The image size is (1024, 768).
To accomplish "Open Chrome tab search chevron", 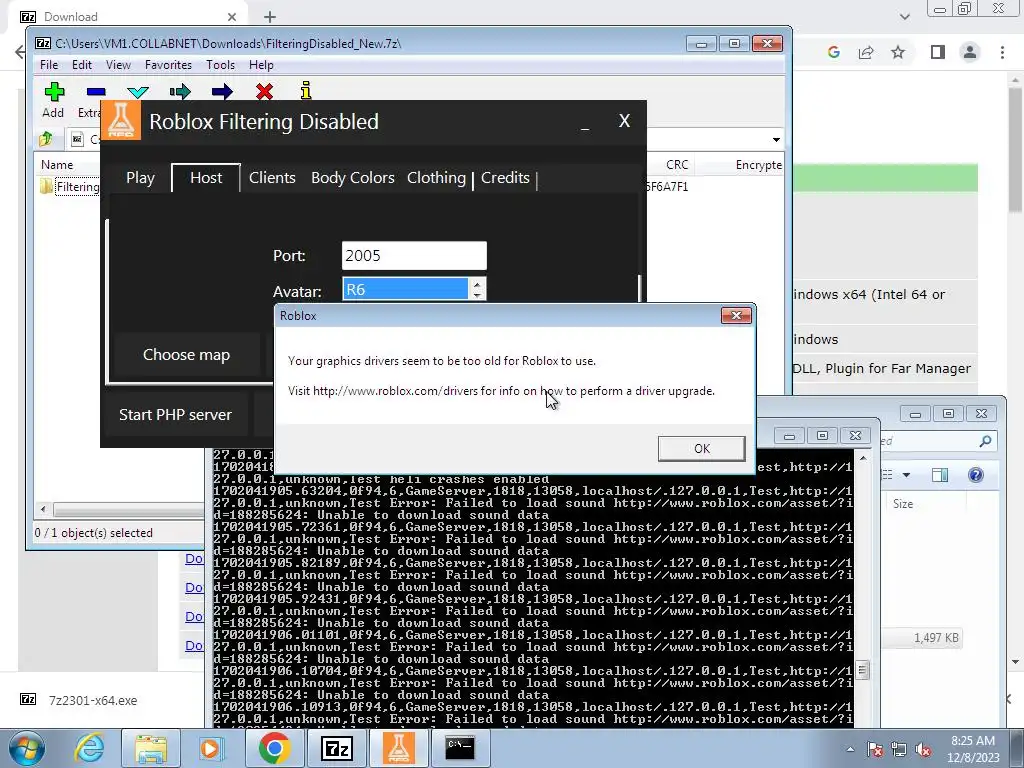I will click(x=904, y=16).
